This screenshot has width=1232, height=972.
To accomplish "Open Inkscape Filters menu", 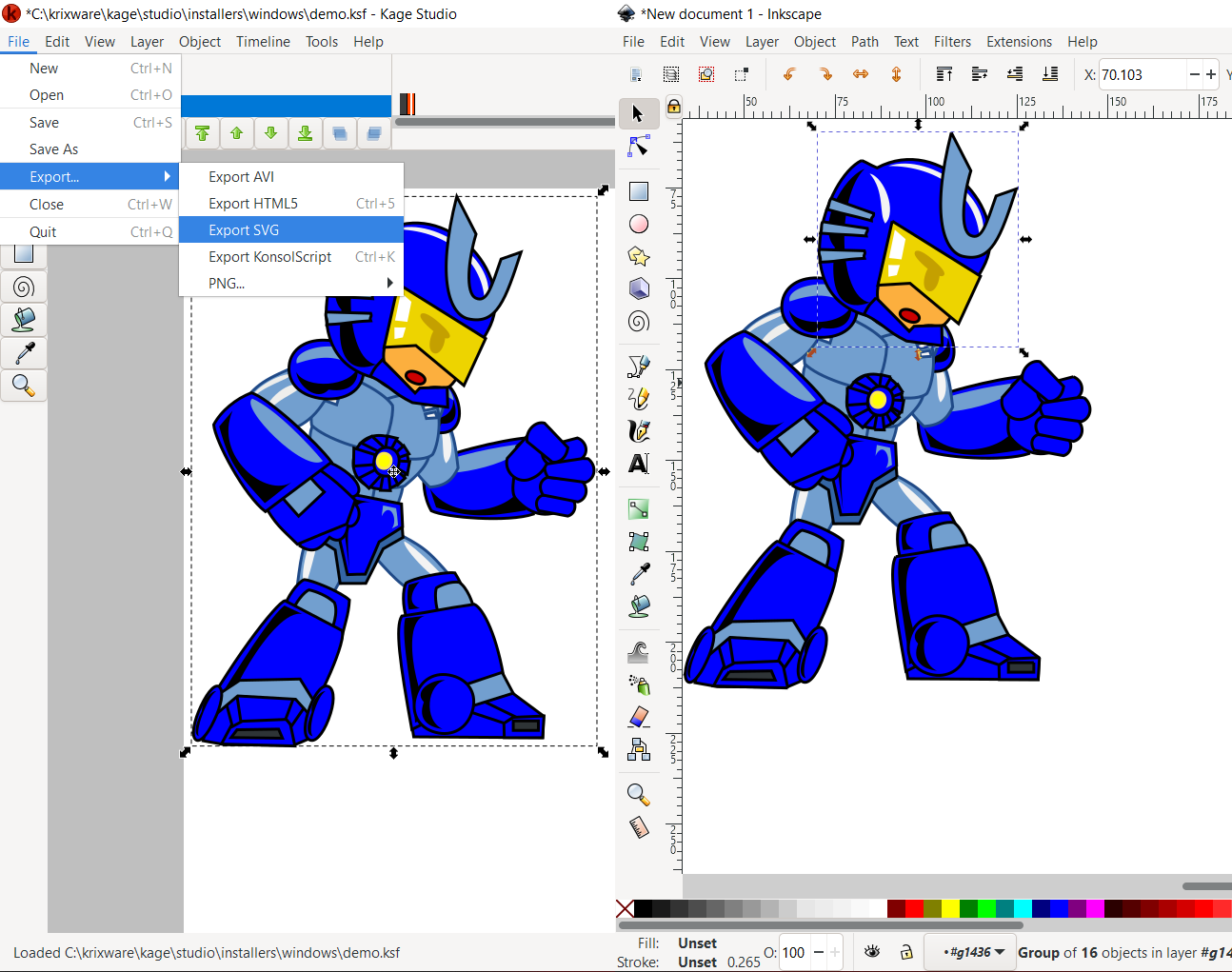I will 952,41.
